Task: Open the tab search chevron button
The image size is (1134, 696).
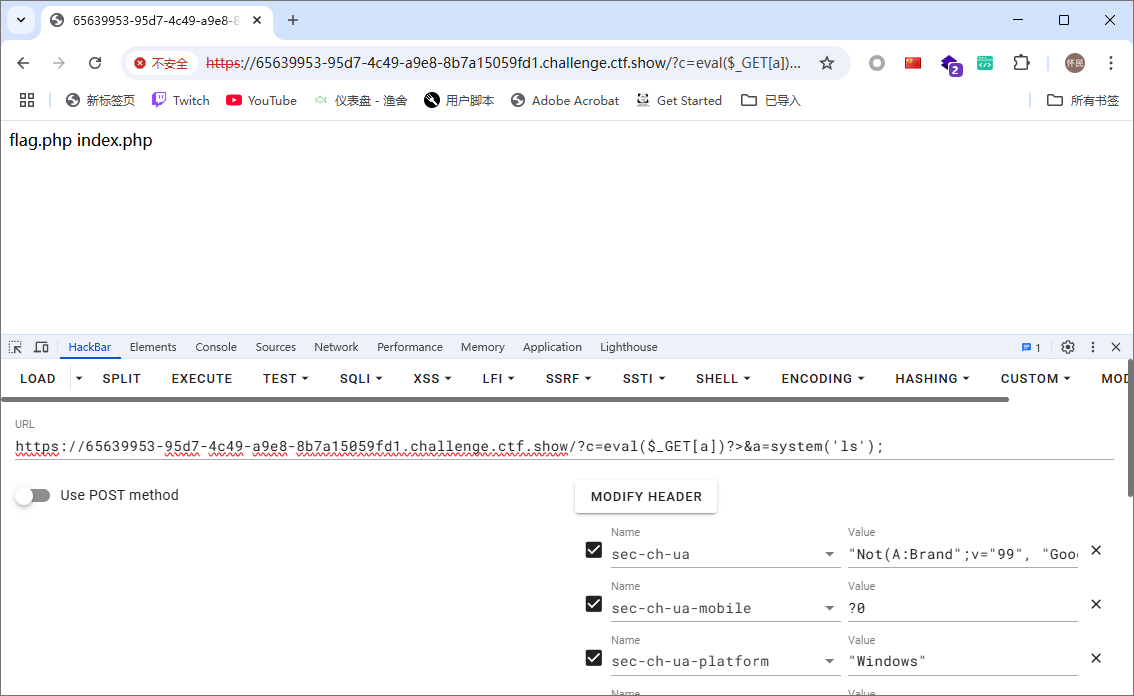Action: [21, 20]
